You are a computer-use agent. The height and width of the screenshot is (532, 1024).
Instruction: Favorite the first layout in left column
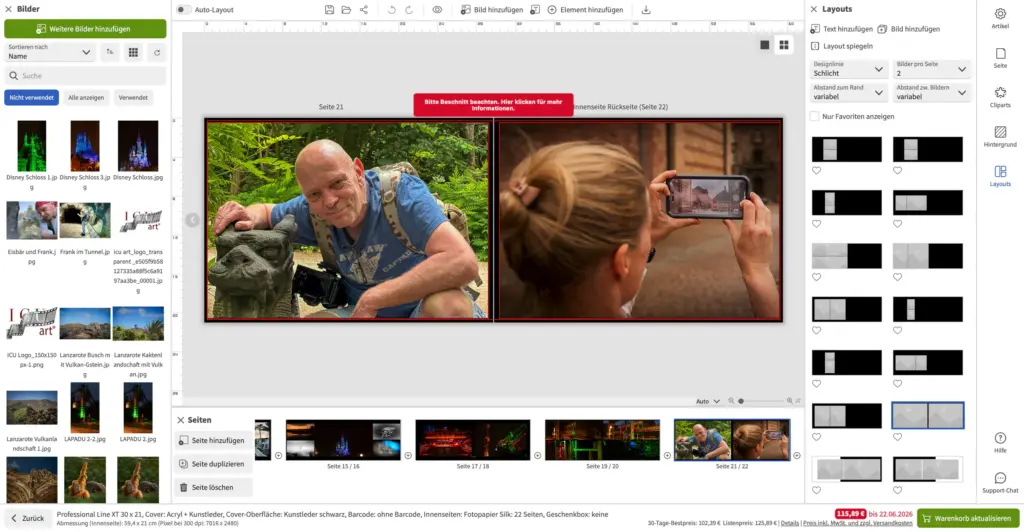(816, 170)
